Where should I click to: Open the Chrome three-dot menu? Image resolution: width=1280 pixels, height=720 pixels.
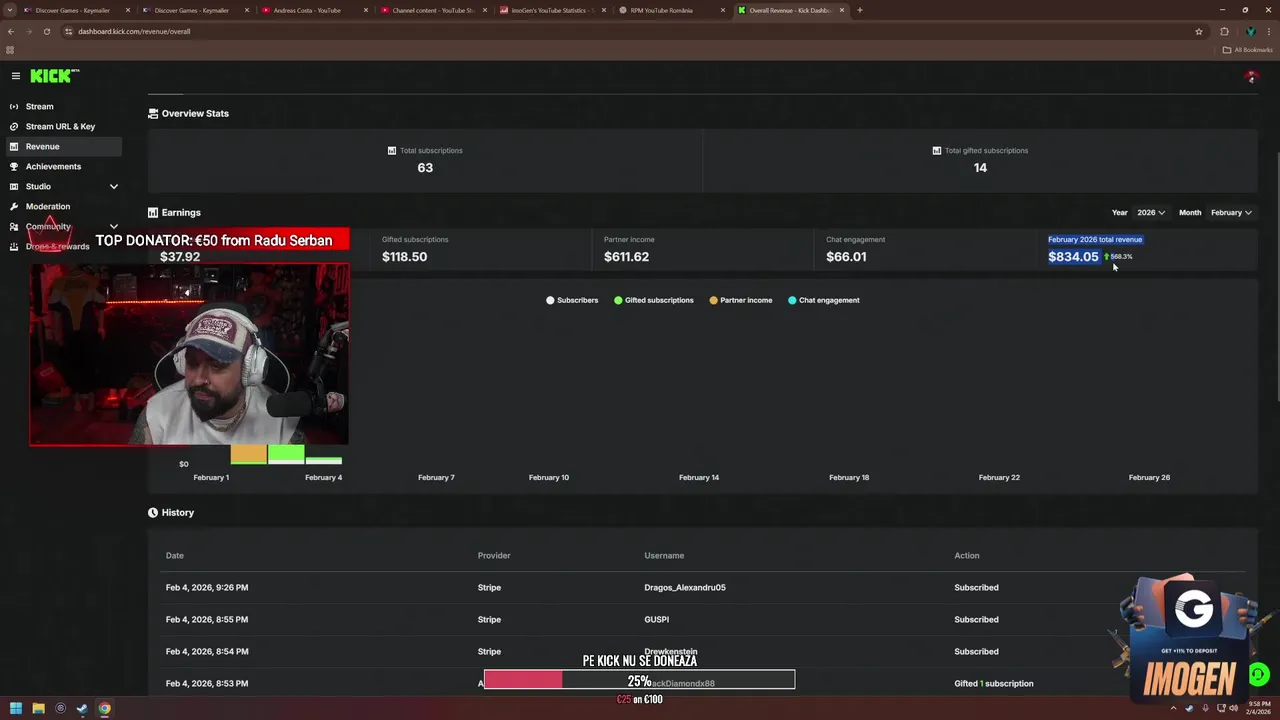click(1269, 31)
